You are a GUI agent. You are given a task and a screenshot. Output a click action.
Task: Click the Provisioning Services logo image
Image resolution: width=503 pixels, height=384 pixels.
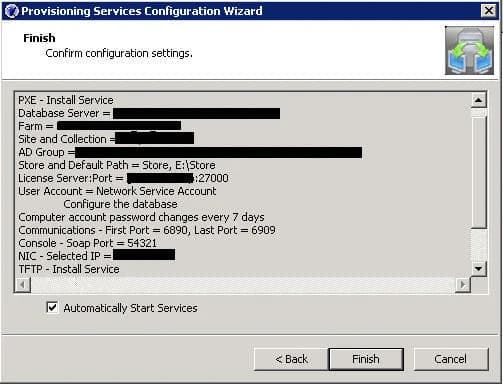click(469, 50)
